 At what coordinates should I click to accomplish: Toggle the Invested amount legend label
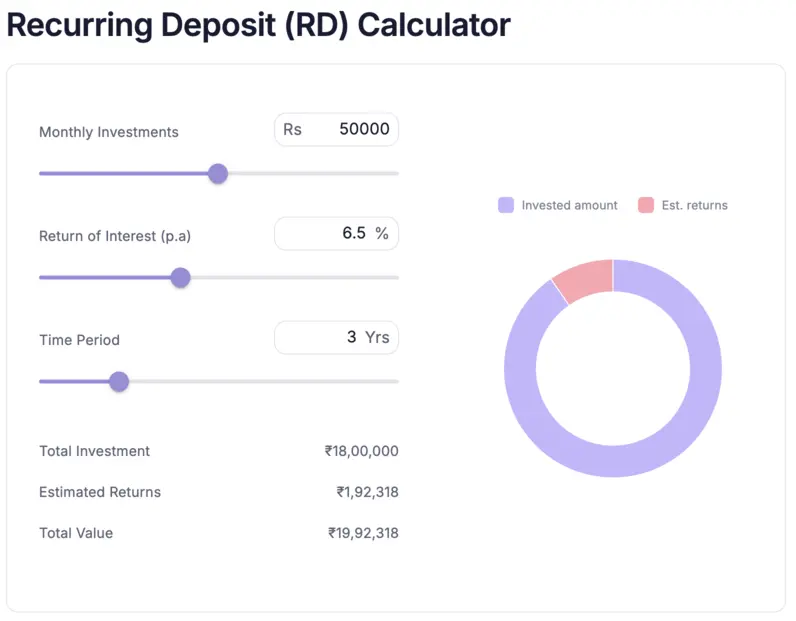pos(569,205)
